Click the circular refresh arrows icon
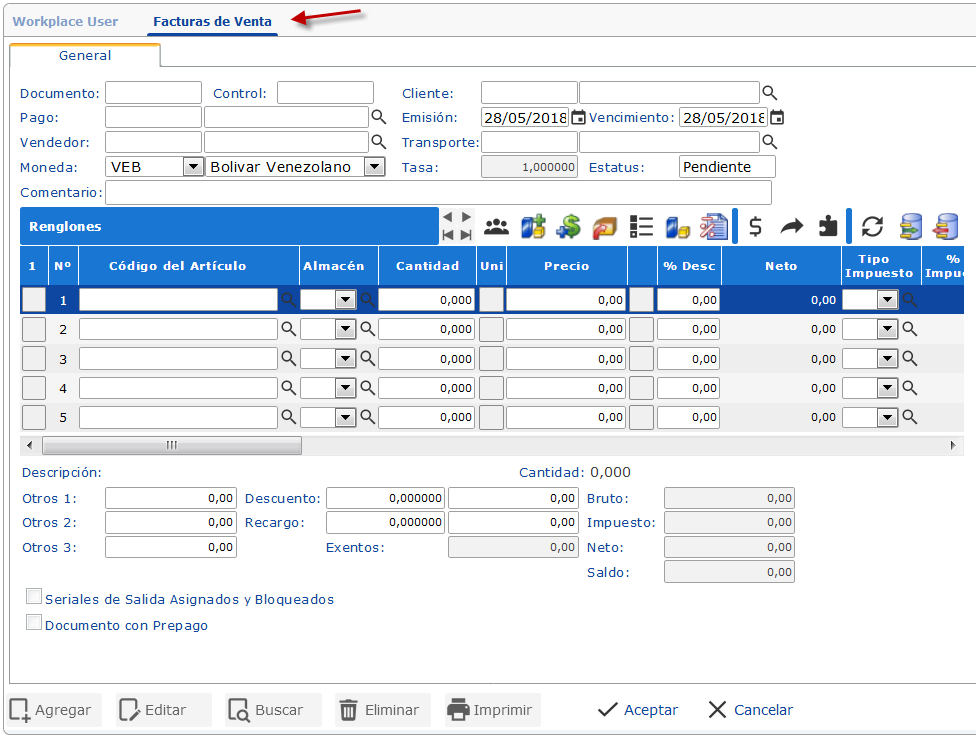976x737 pixels. point(873,227)
